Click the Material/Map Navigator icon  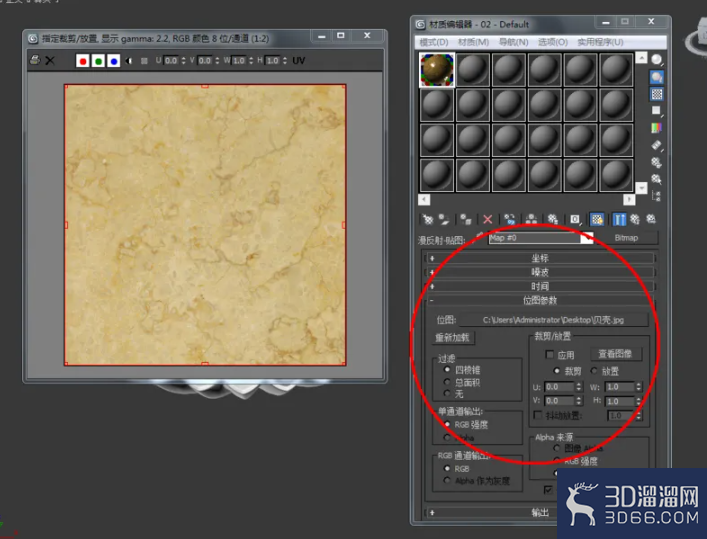[x=657, y=196]
